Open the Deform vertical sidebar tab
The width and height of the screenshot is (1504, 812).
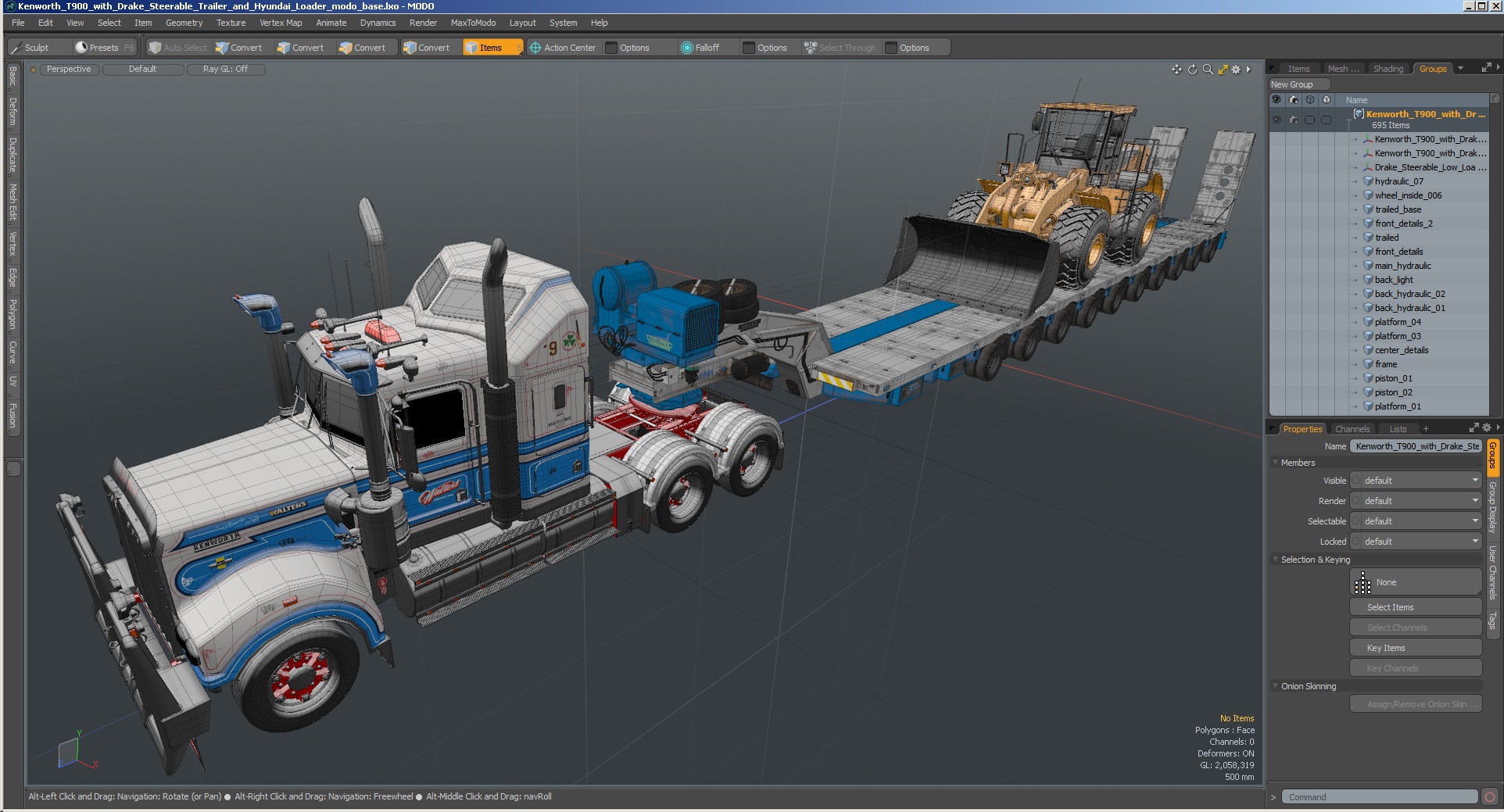[x=13, y=112]
